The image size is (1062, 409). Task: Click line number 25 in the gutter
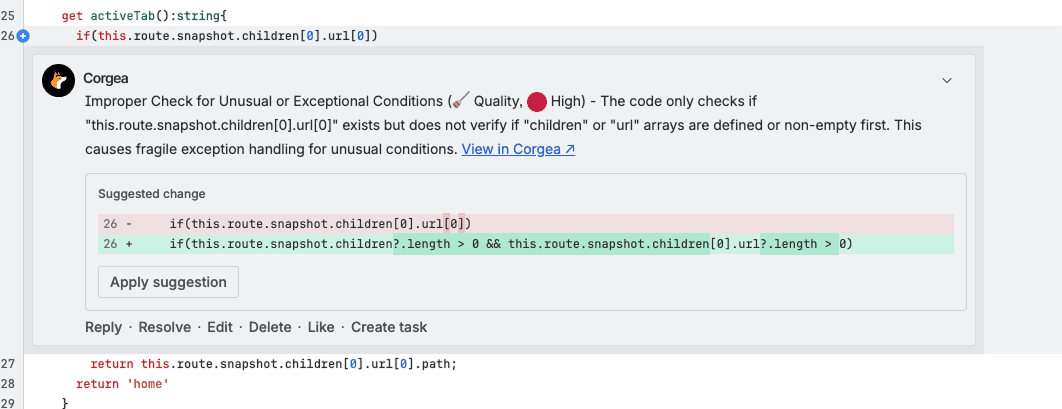click(8, 14)
